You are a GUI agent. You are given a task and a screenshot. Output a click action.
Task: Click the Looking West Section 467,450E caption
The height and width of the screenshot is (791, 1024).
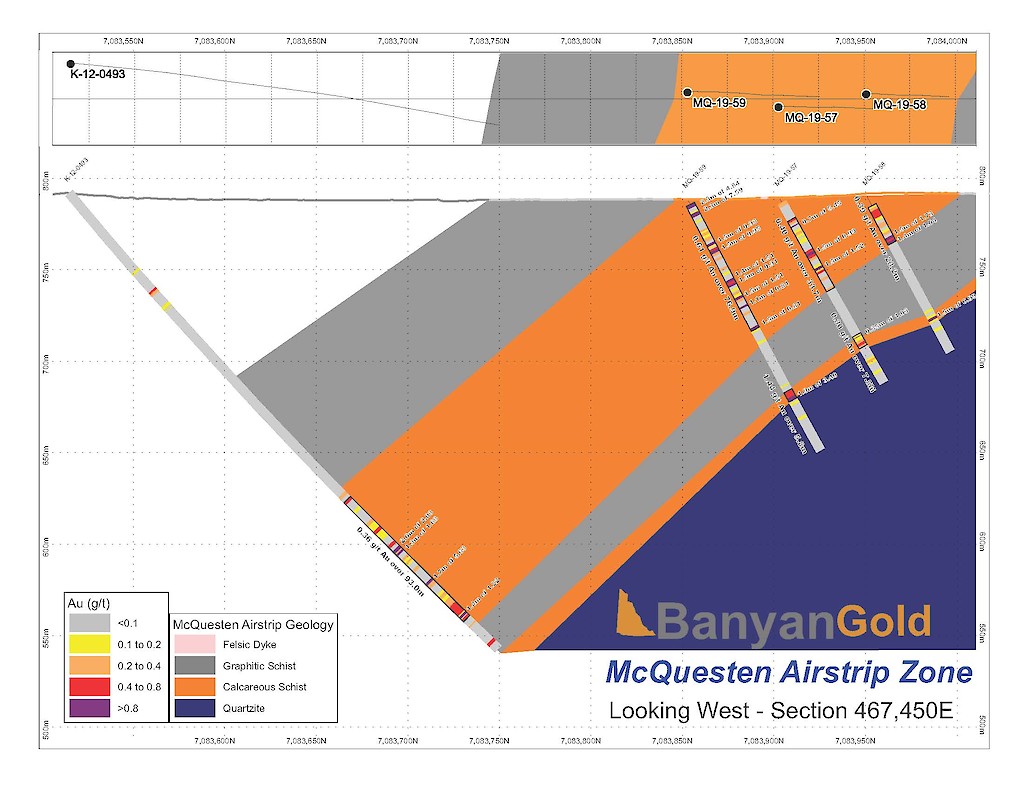click(779, 710)
